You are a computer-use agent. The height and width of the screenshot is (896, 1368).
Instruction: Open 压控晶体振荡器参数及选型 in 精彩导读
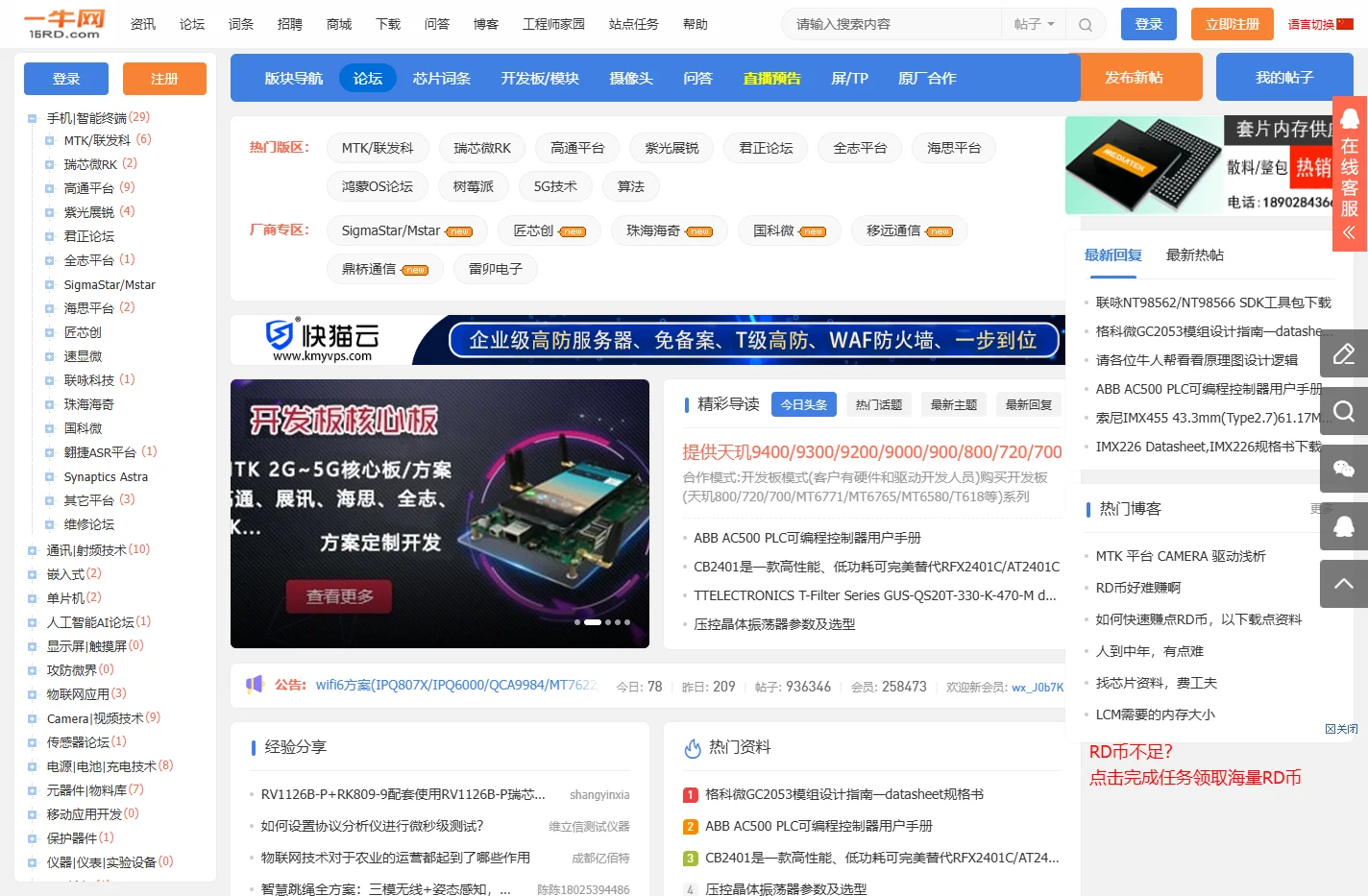pos(774,624)
